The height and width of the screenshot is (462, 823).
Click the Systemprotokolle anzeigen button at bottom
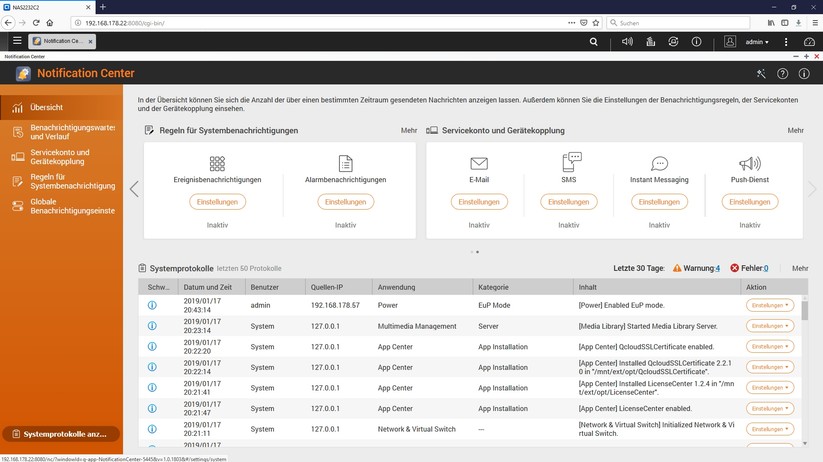62,434
